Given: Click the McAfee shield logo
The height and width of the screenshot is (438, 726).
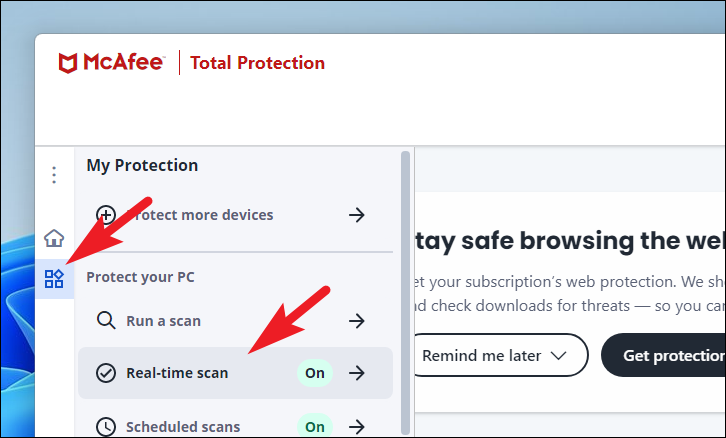Looking at the screenshot, I should point(68,63).
